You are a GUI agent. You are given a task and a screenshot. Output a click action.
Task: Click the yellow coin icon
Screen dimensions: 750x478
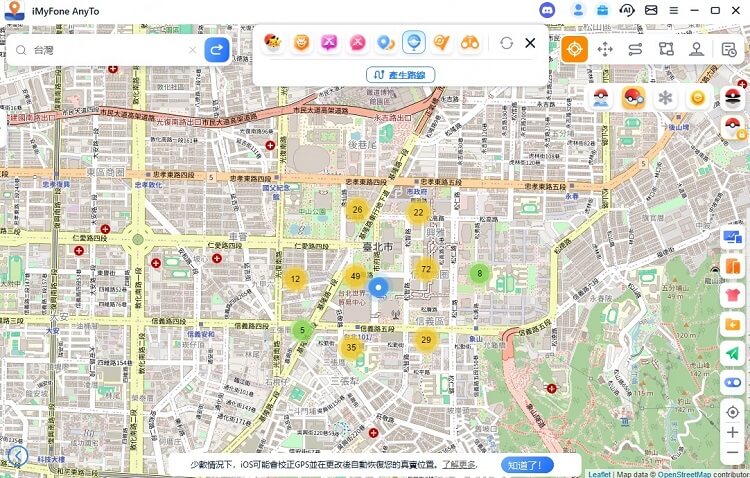(x=697, y=98)
